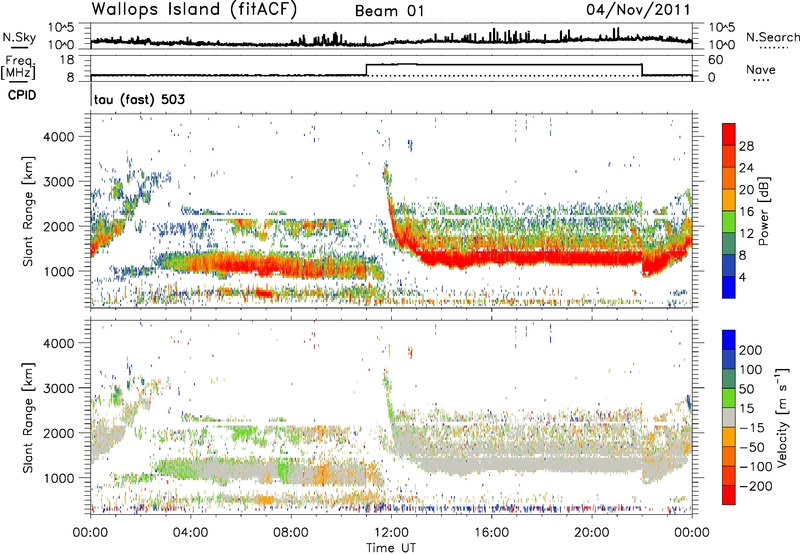The width and height of the screenshot is (800, 554).
Task: Click the "3000" tick in the power panel
Action: (x=58, y=182)
